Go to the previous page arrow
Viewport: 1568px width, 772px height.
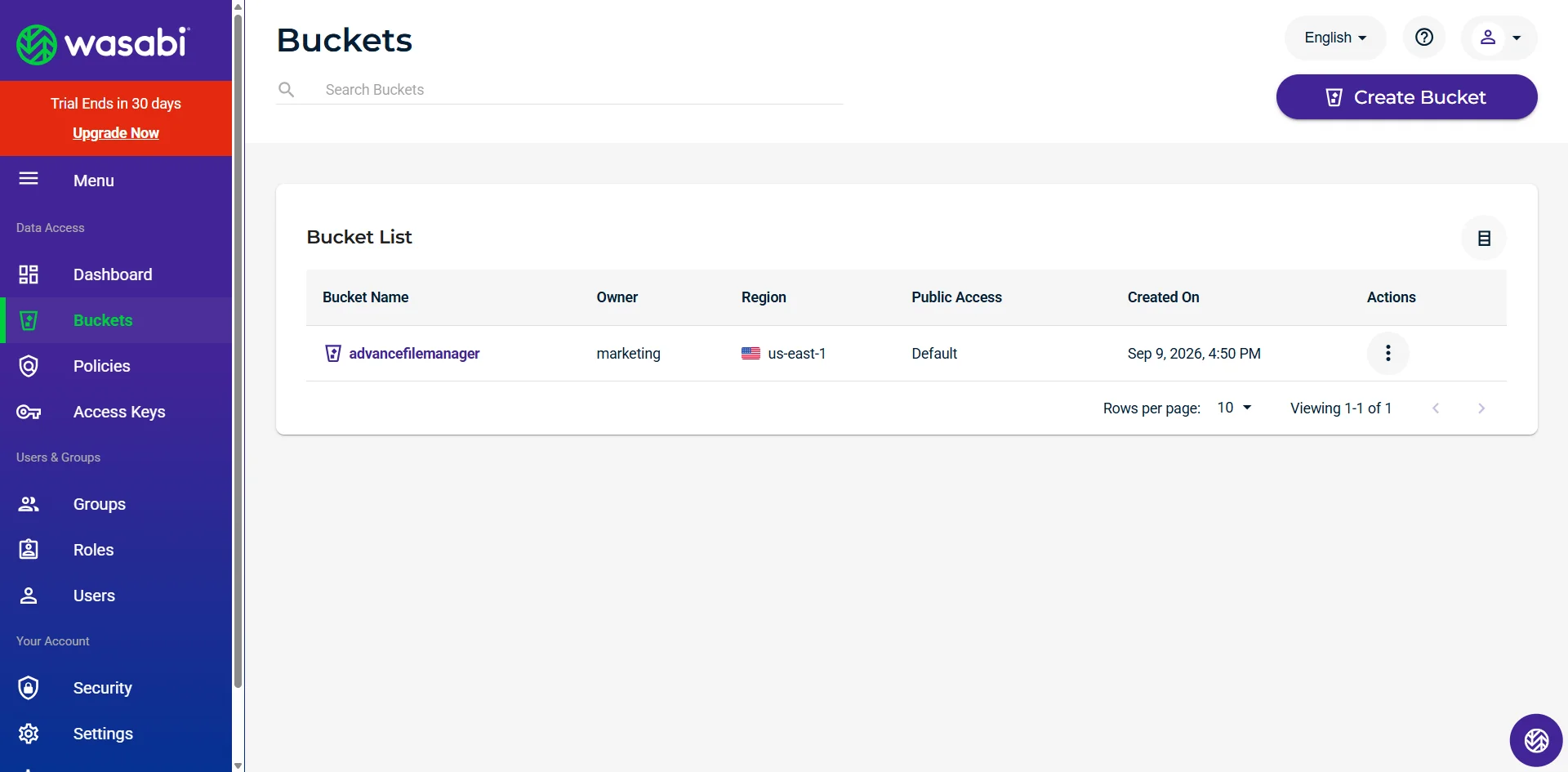pos(1436,408)
